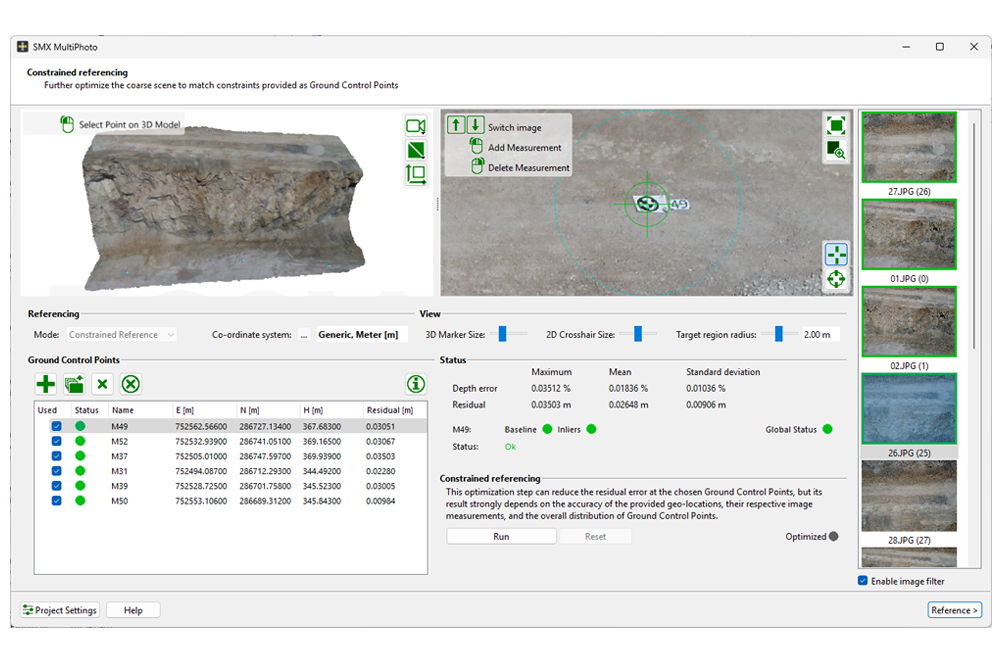This screenshot has width=1002, height=668.
Task: Open the Mode Constrained Reference dropdown
Action: [x=121, y=334]
